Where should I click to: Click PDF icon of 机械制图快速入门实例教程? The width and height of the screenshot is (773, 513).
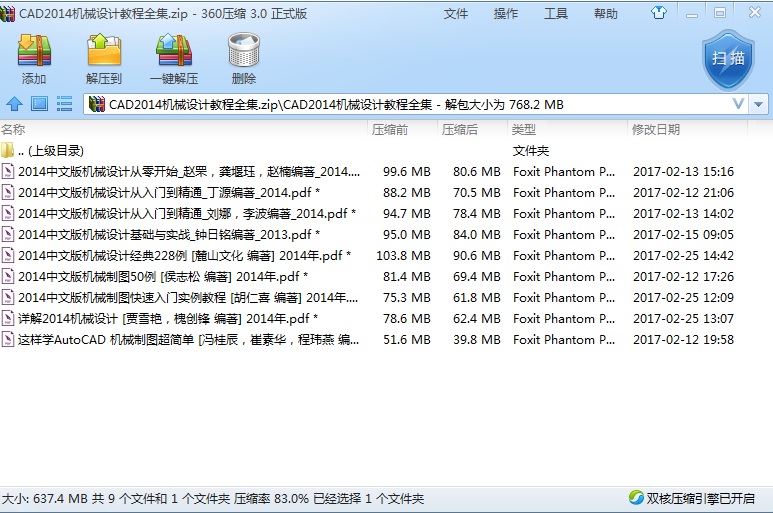tap(7, 298)
